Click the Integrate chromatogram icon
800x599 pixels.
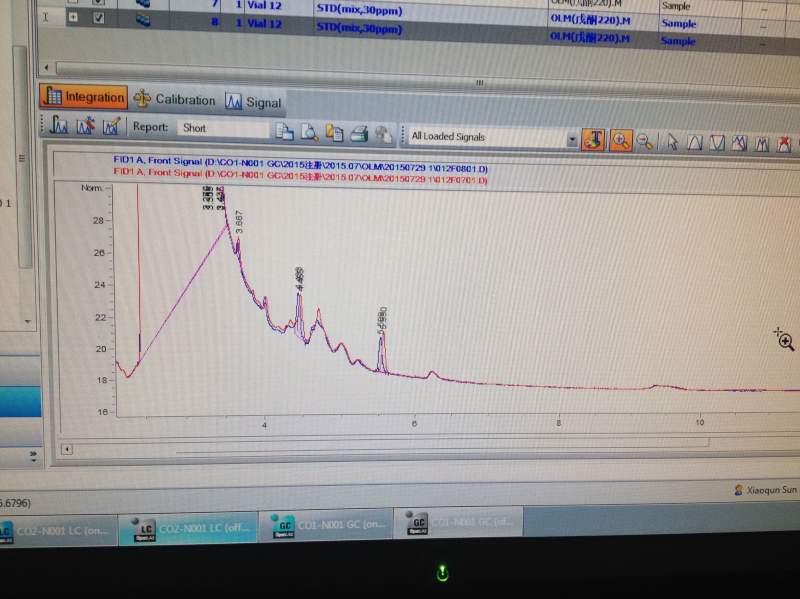pyautogui.click(x=59, y=124)
